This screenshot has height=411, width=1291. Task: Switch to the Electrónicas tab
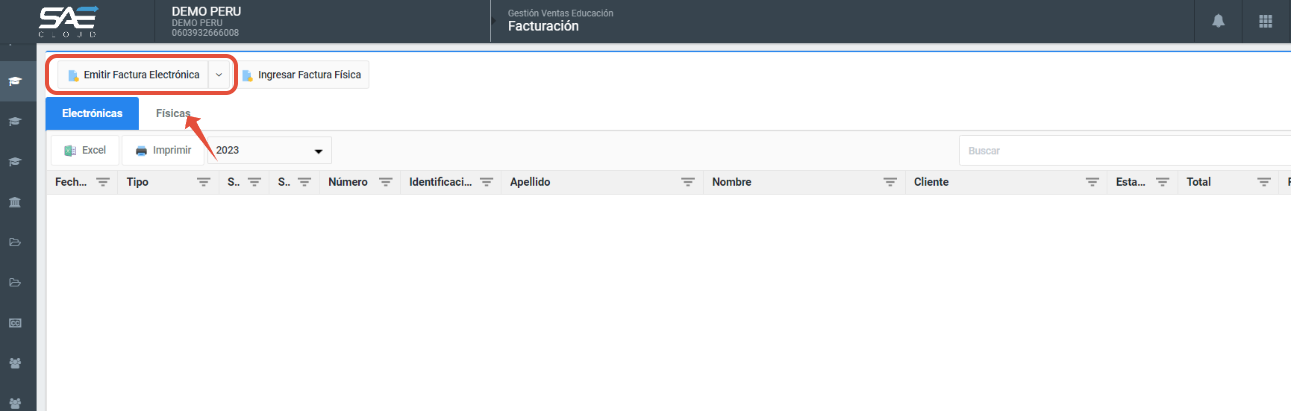(x=92, y=114)
